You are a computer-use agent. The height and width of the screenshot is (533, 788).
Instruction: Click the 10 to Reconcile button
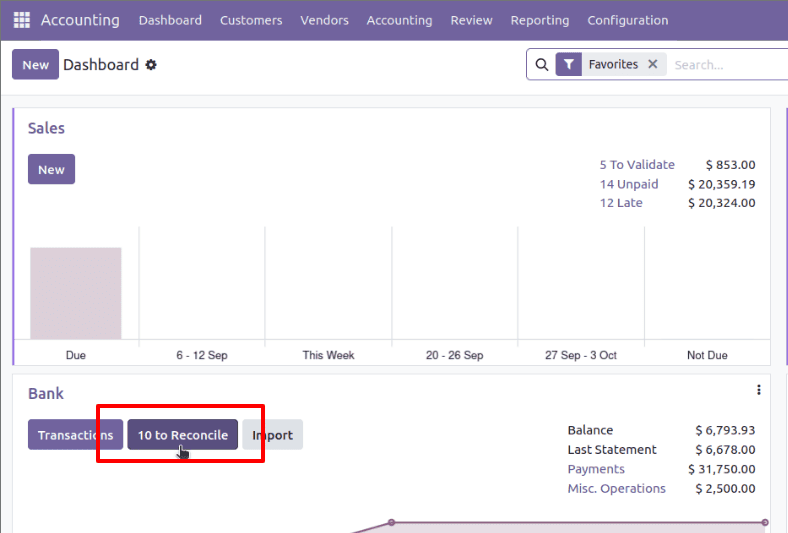click(x=183, y=435)
